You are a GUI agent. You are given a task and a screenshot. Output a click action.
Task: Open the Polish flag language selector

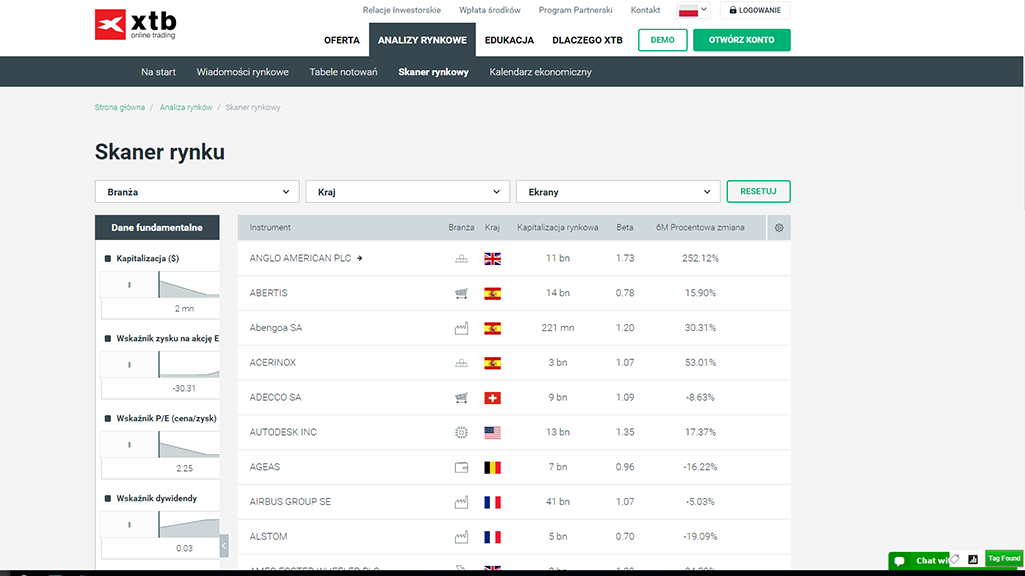tap(693, 11)
